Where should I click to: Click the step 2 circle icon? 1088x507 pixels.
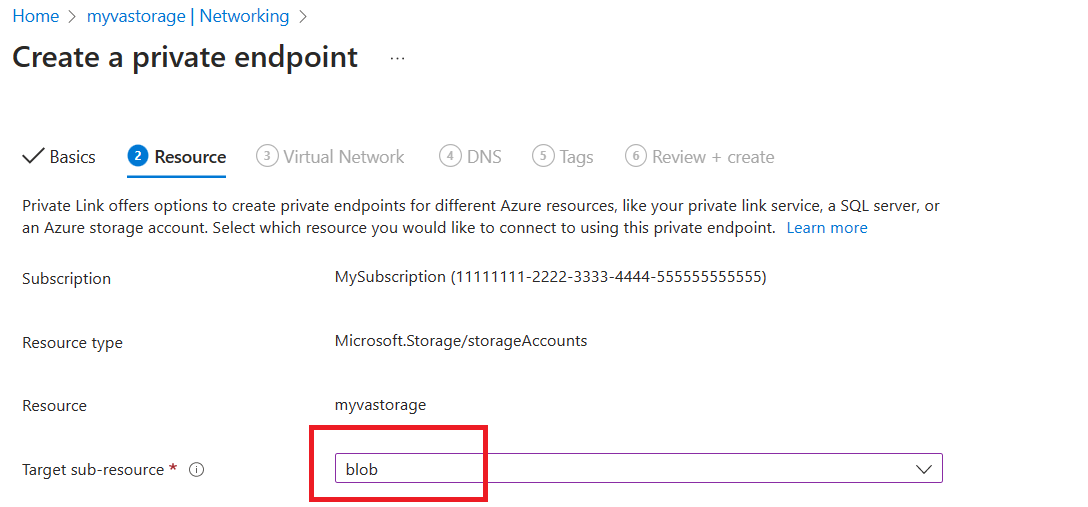tap(138, 156)
